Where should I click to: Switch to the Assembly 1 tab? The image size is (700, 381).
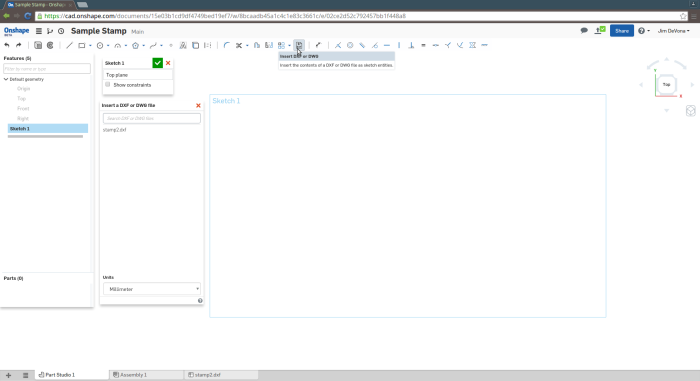146,375
